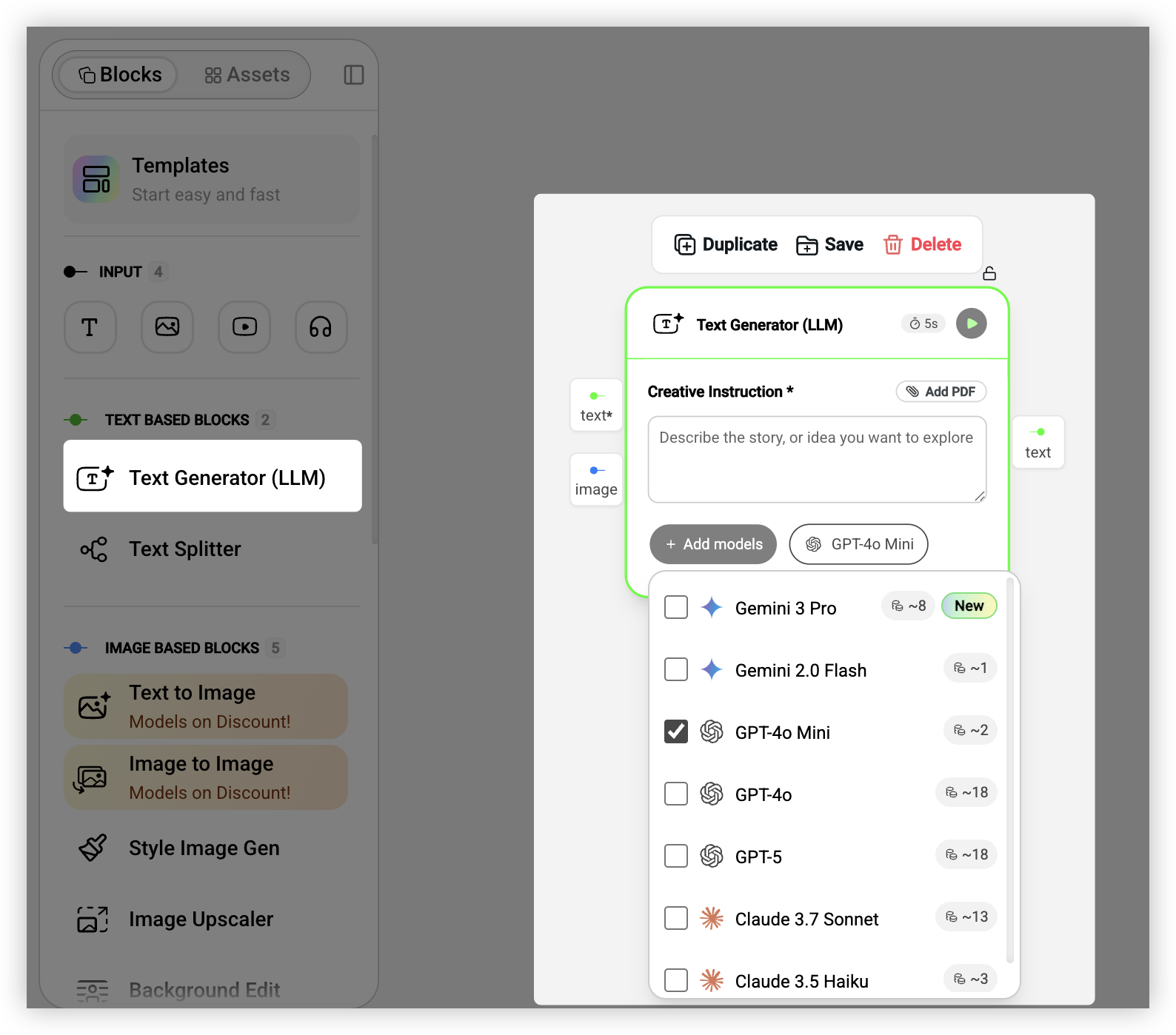Add a video input block
1176x1035 pixels.
244,326
